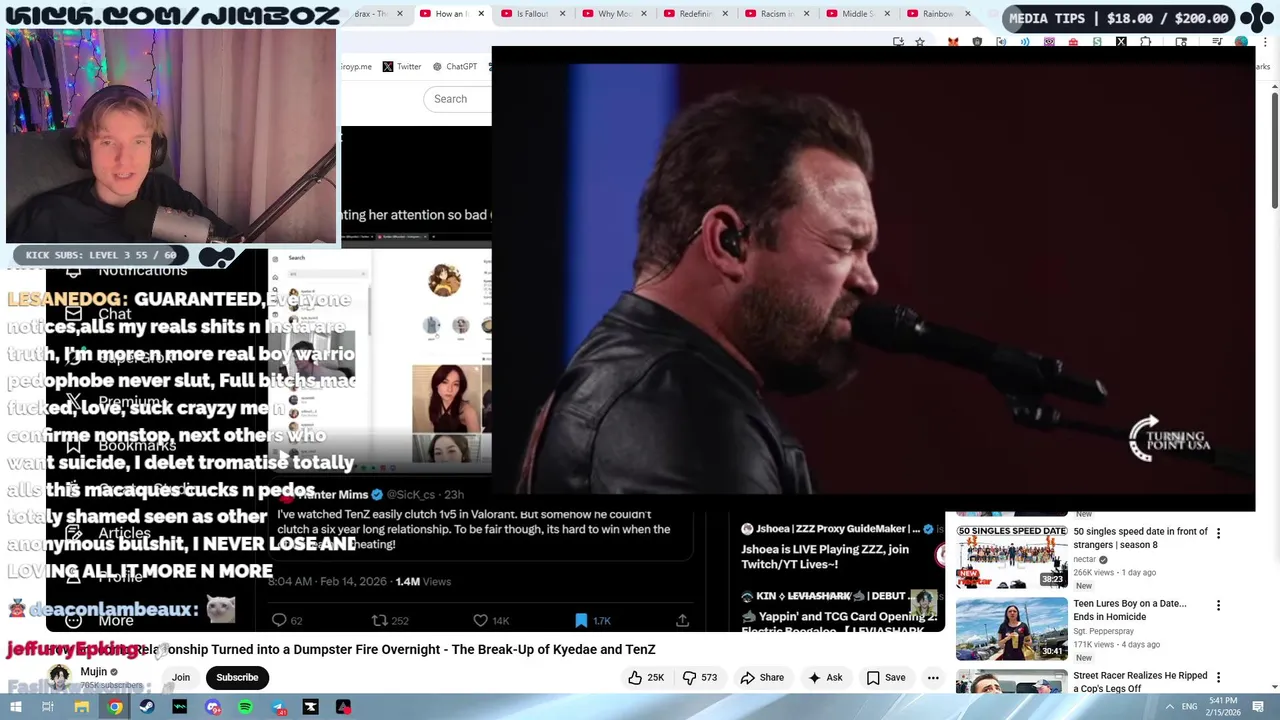Screen dimensions: 1280x720
Task: Join the Mujin channel membership
Action: pos(181,677)
